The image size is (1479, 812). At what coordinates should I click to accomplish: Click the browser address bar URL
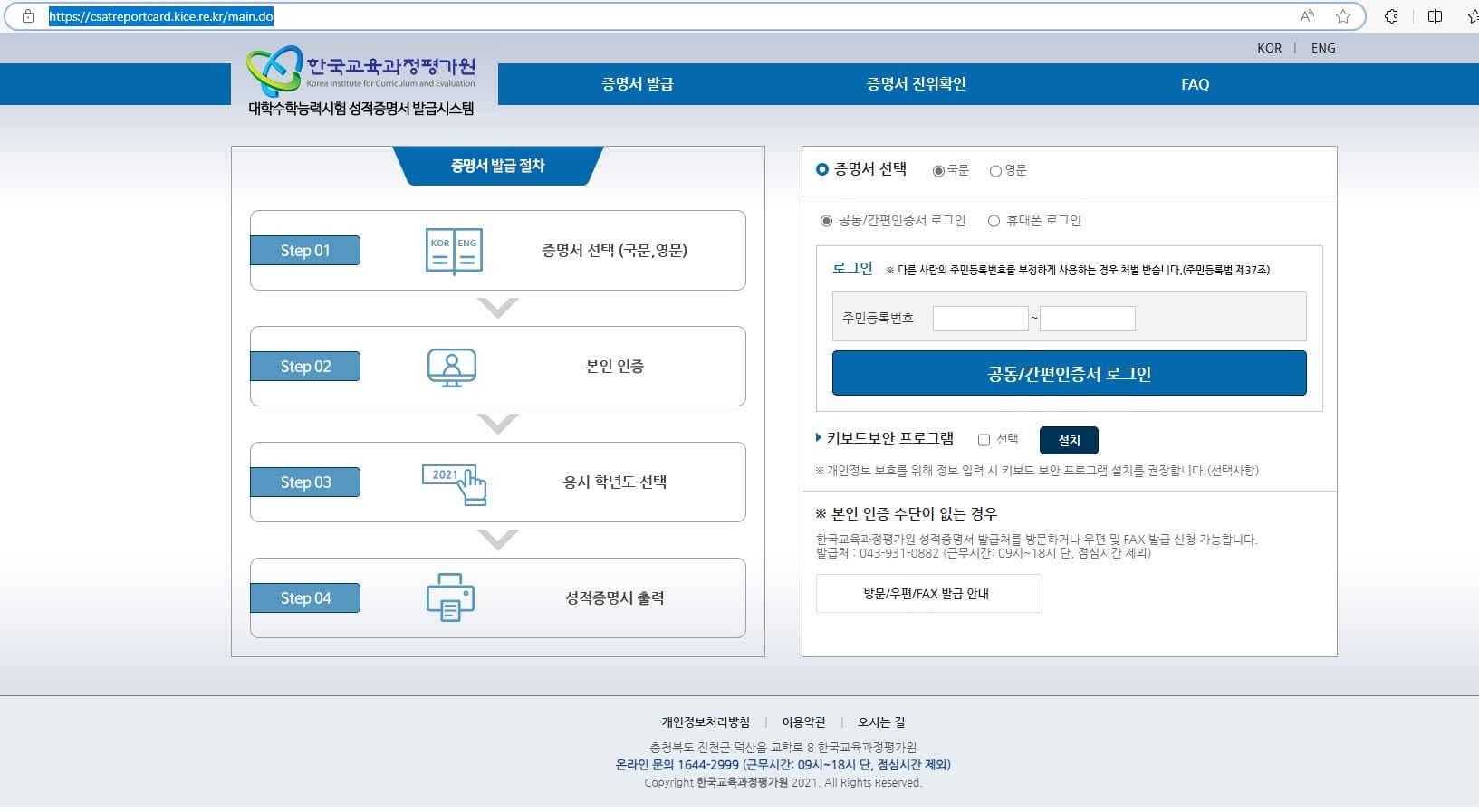pos(161,16)
